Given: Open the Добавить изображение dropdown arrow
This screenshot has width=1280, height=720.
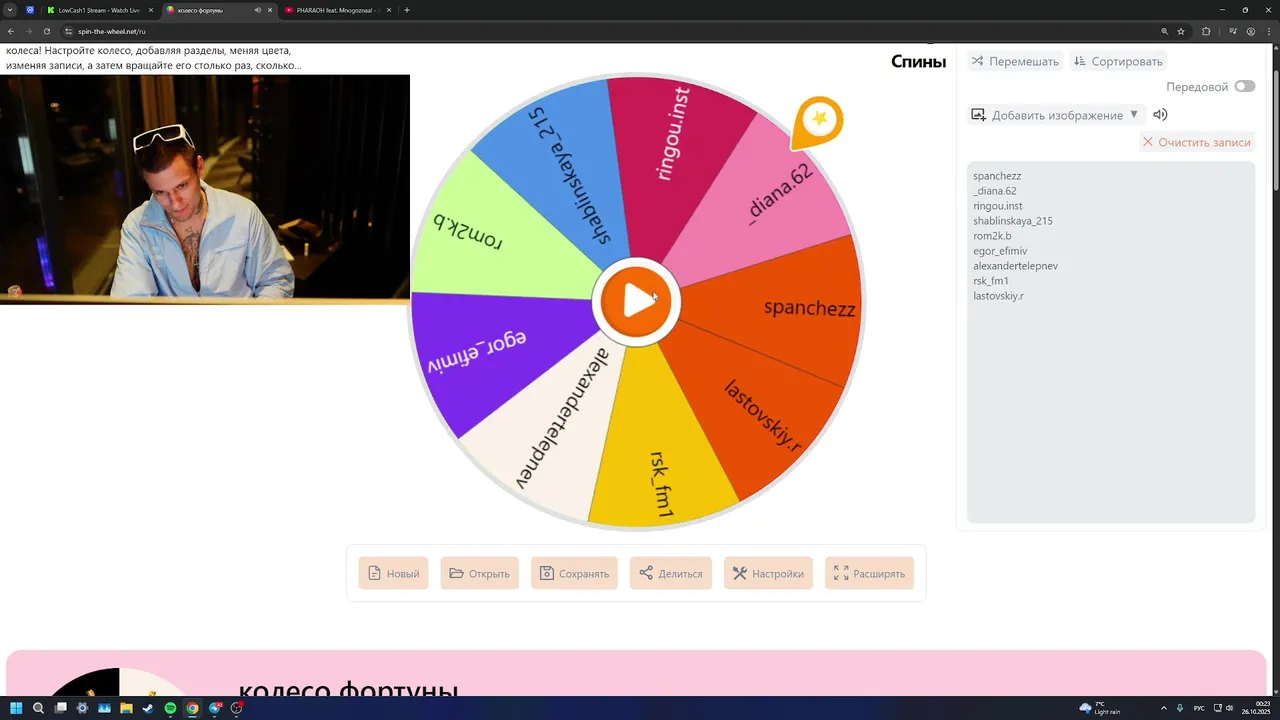Looking at the screenshot, I should 1134,114.
